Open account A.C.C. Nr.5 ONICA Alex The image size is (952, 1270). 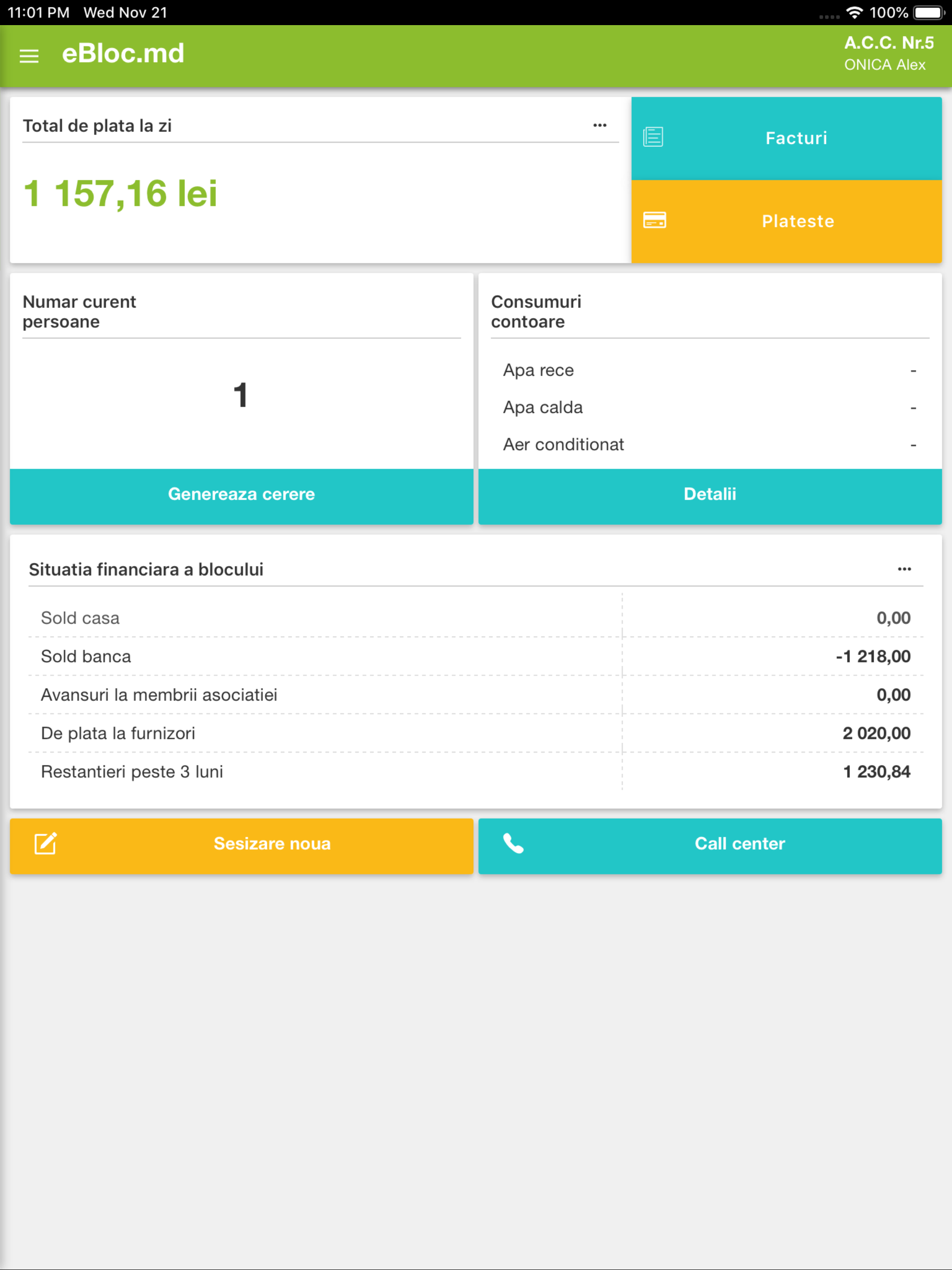(x=888, y=53)
